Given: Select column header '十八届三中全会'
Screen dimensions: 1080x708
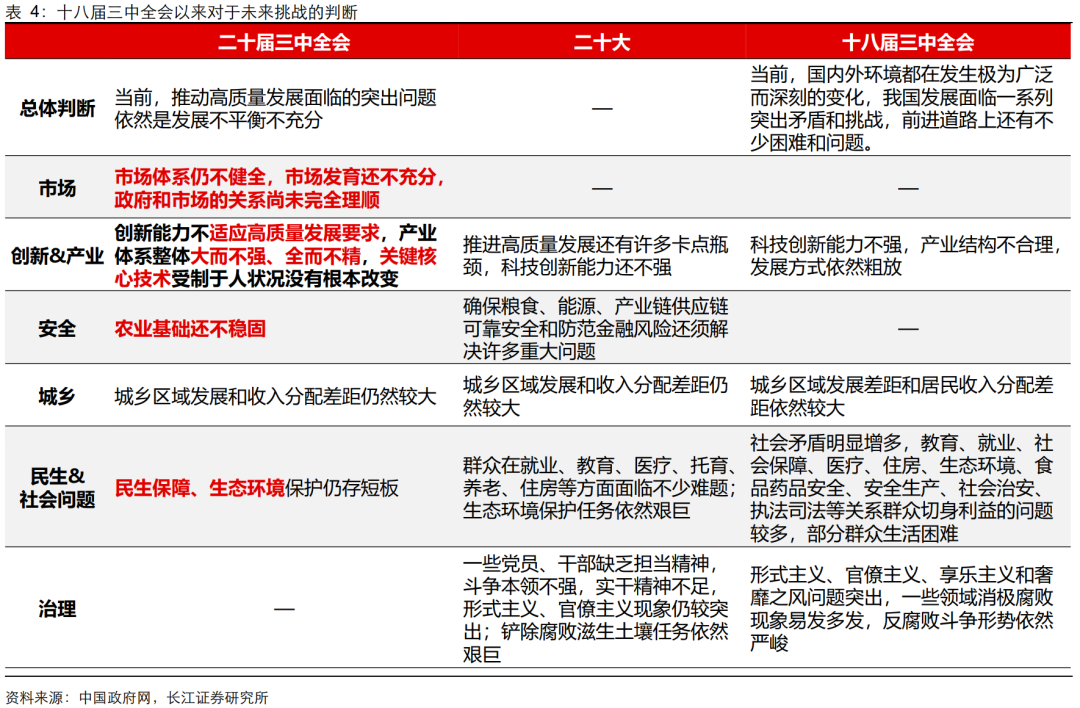Looking at the screenshot, I should 908,42.
